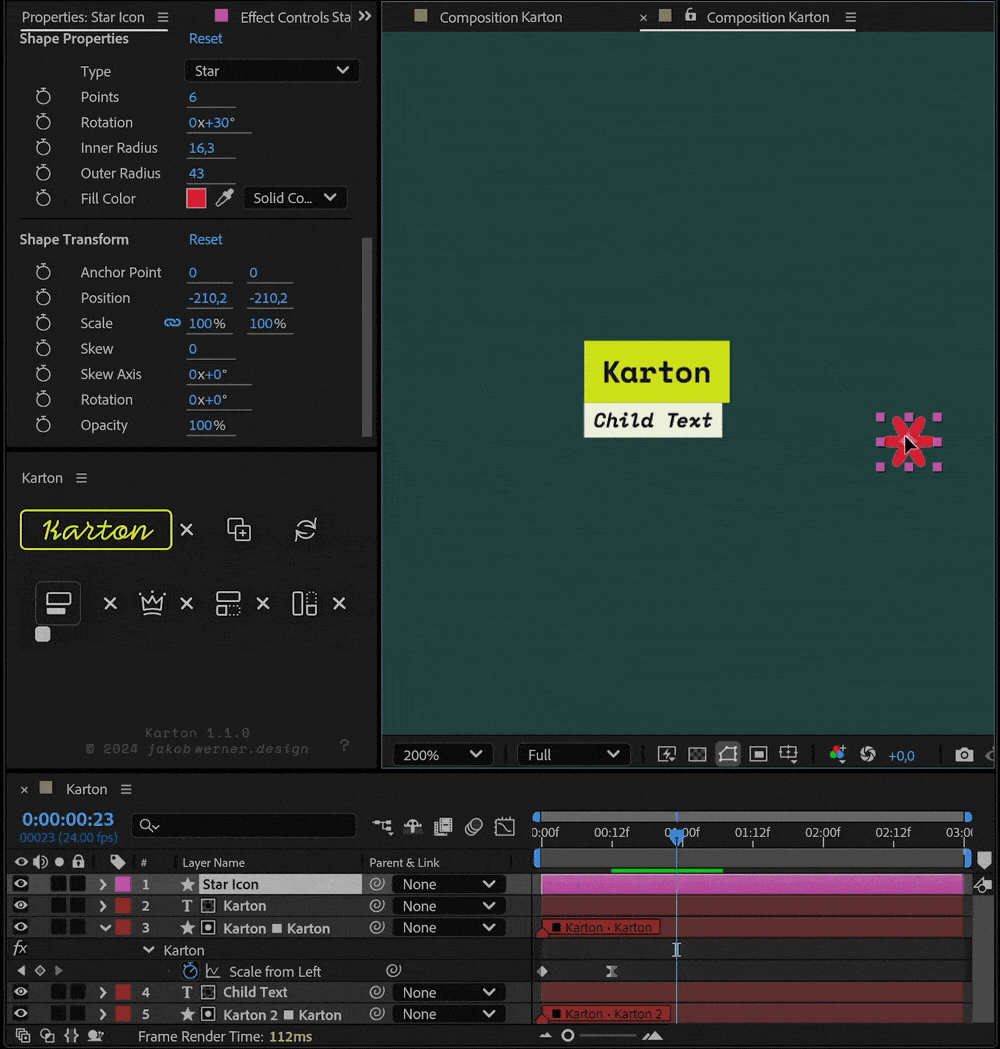Open the red Fill Color swatch
This screenshot has height=1049, width=1000.
pyautogui.click(x=195, y=197)
